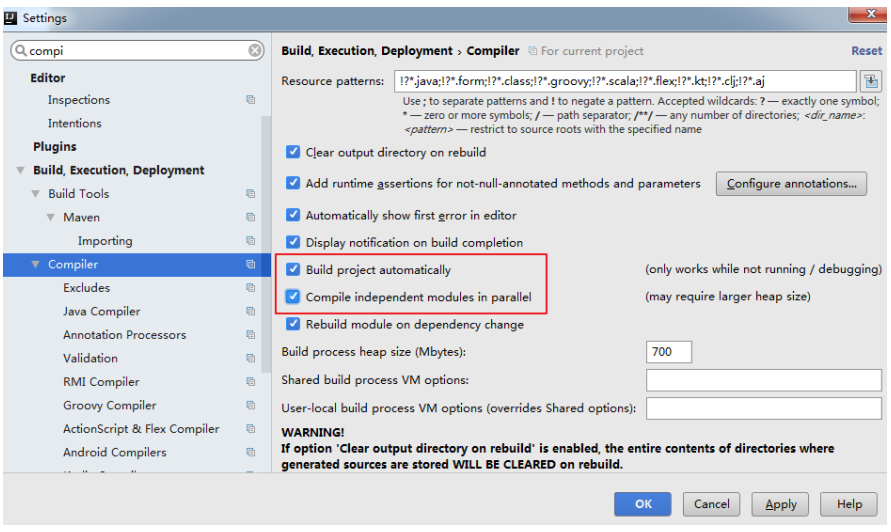Uncheck Compile independent modules in parallel
891x532 pixels.
click(293, 297)
